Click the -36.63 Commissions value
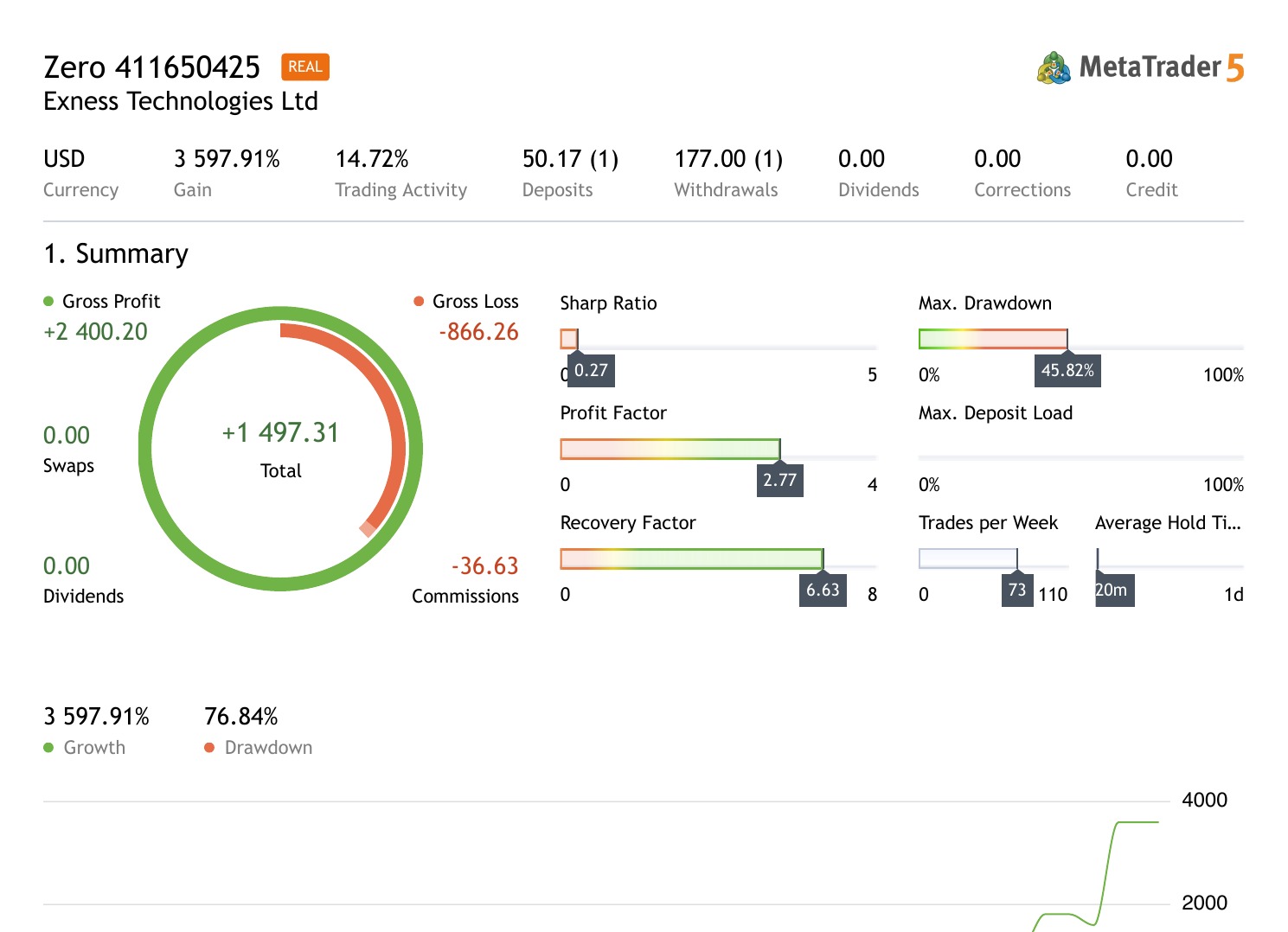The image size is (1288, 932). point(484,565)
